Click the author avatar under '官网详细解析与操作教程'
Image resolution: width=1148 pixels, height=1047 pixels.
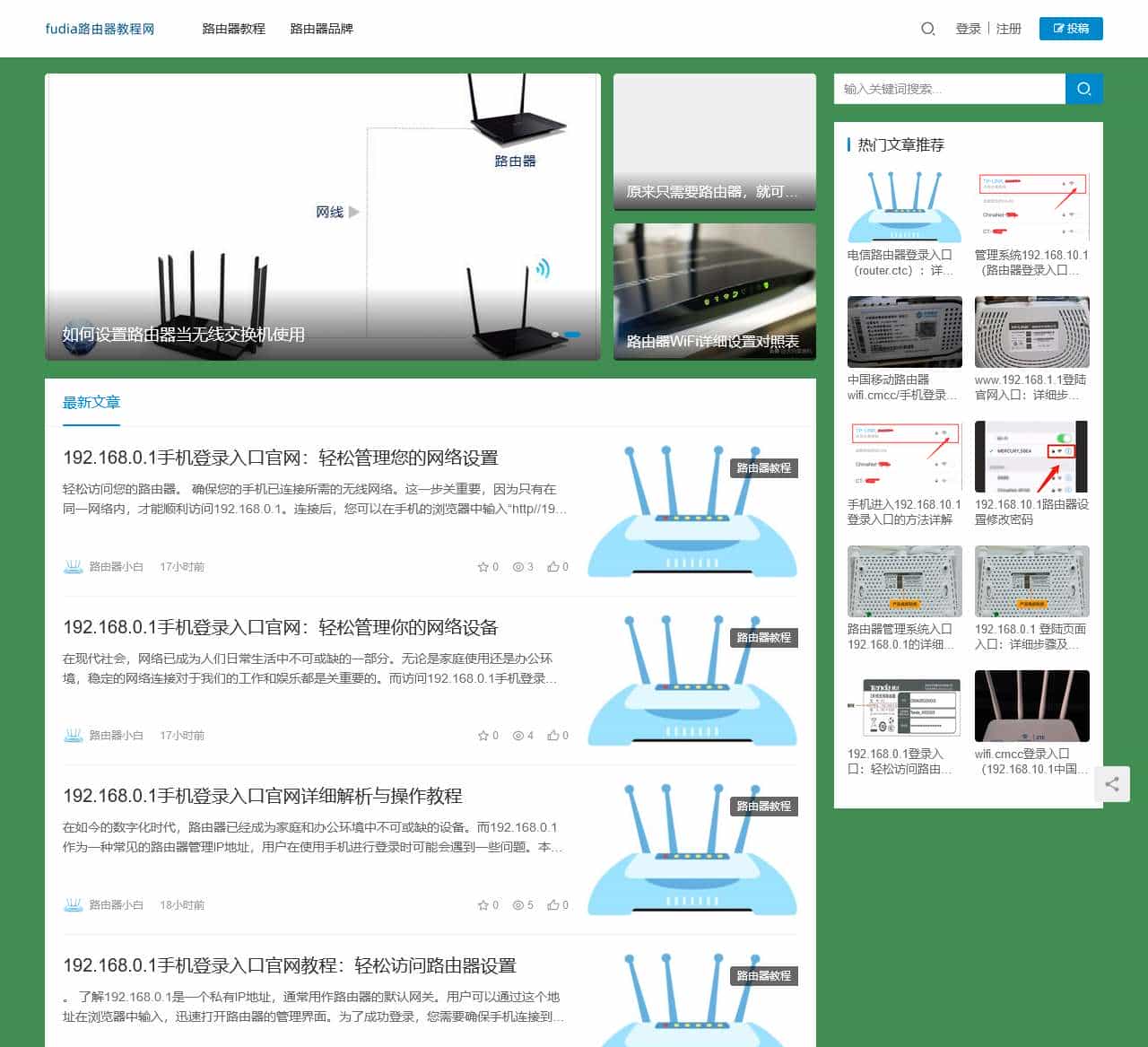(x=73, y=905)
